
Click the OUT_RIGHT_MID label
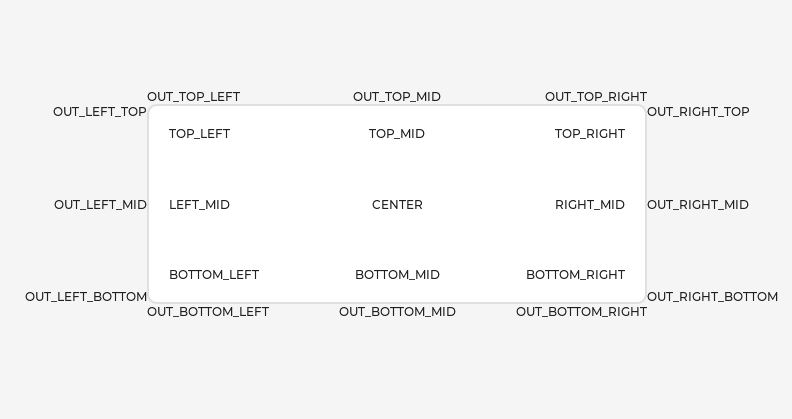(x=697, y=205)
